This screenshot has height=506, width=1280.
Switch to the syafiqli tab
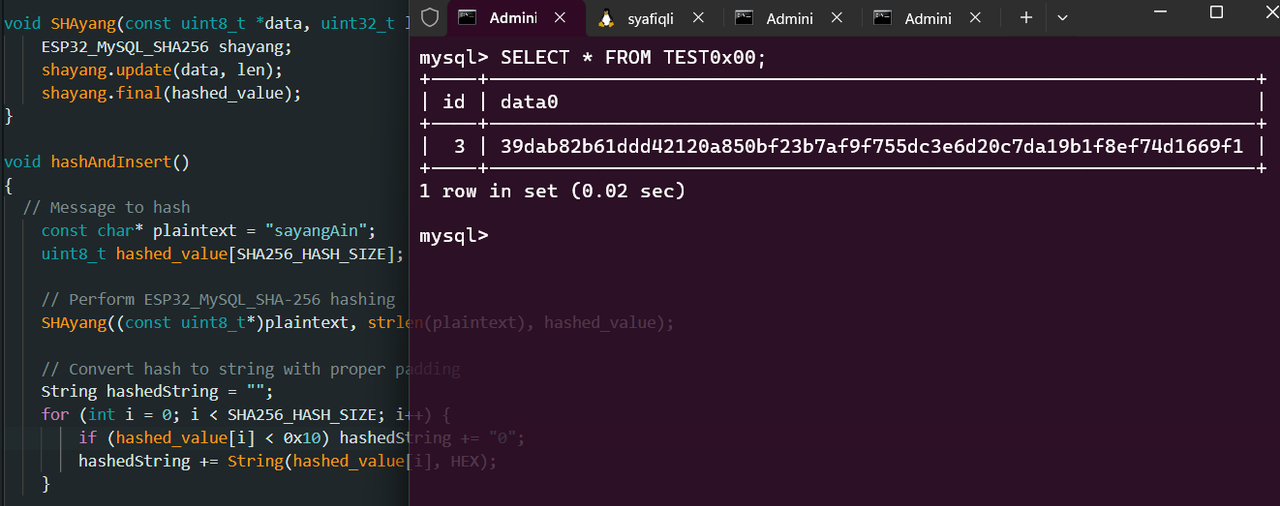[x=652, y=18]
